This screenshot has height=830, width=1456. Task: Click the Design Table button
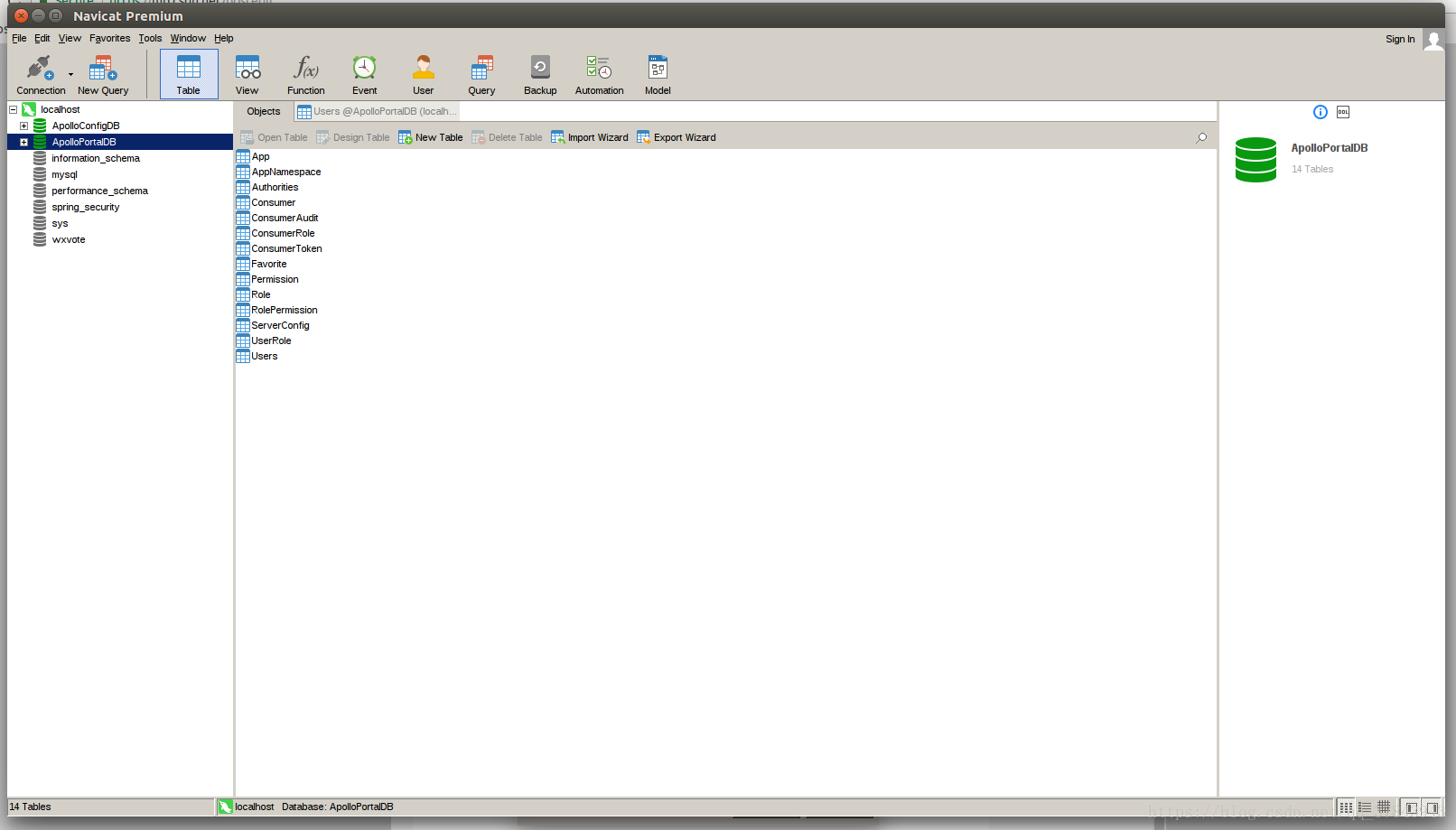[353, 137]
